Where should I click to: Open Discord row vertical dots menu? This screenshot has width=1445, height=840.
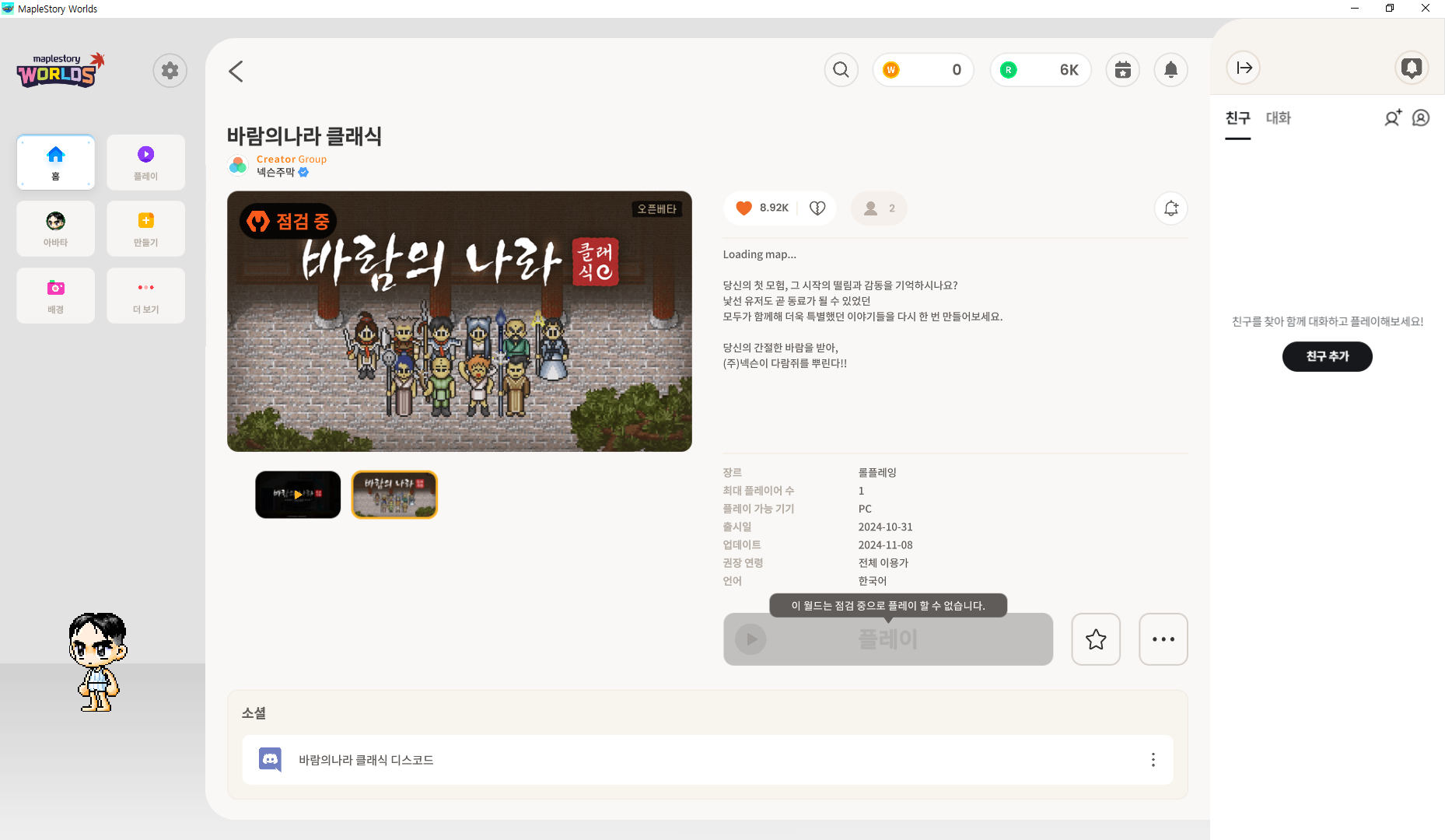(x=1153, y=760)
